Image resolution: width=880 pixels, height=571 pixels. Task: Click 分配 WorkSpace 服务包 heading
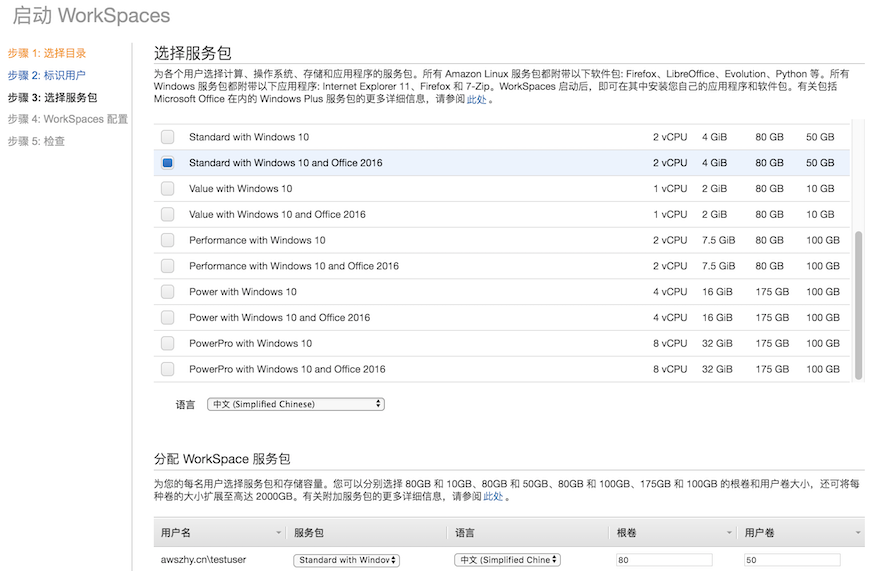click(x=222, y=459)
